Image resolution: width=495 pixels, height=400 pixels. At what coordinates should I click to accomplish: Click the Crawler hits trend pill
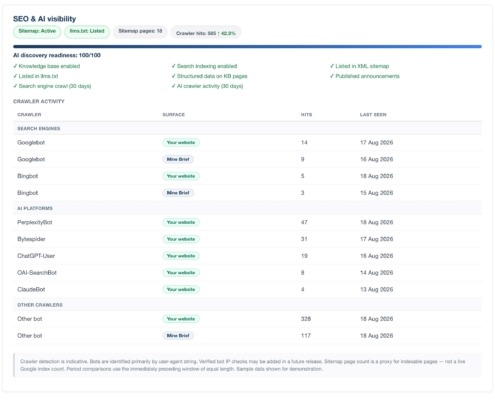pyautogui.click(x=206, y=33)
